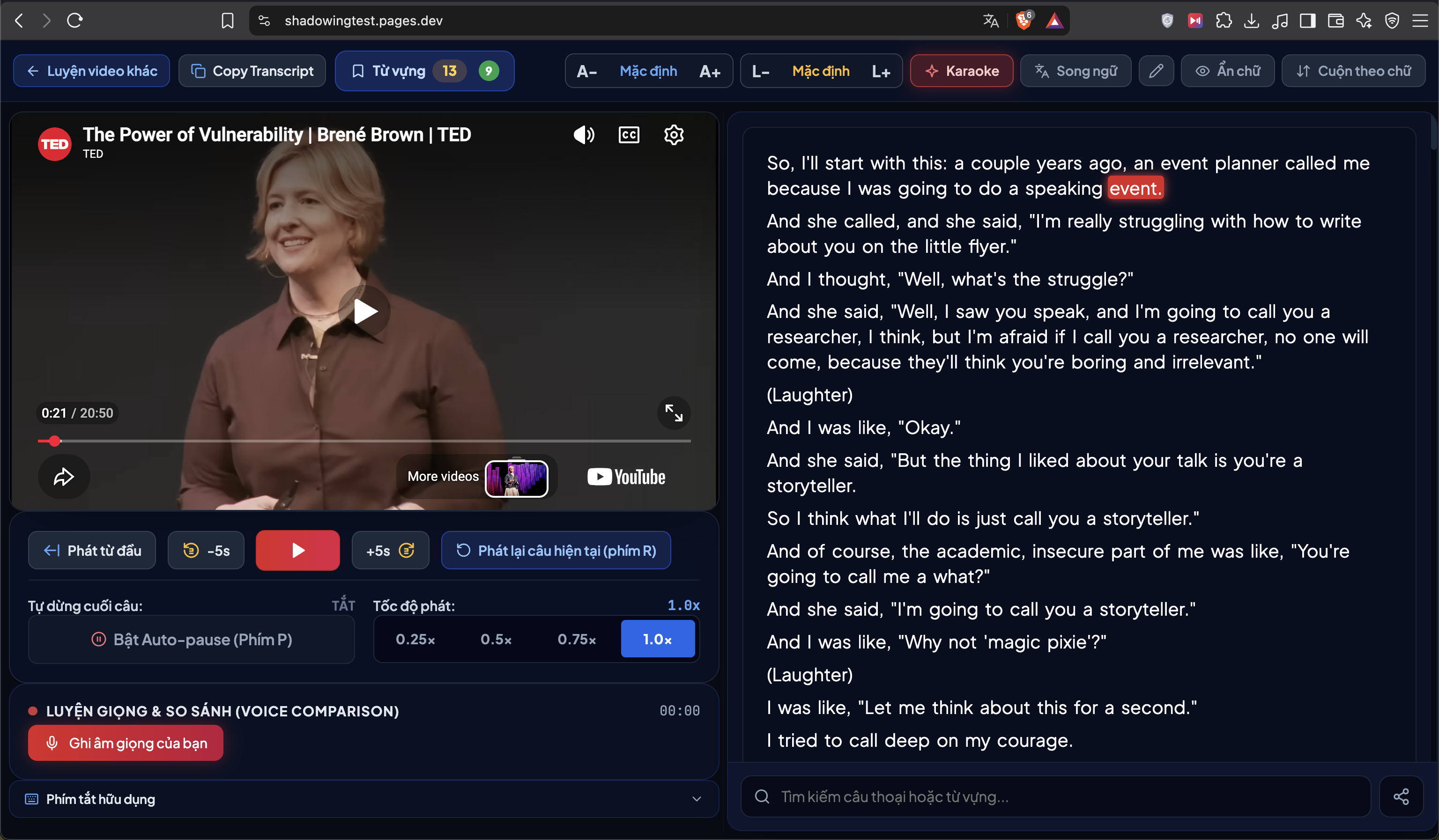Click the video progress bar scrubber
This screenshot has width=1439, height=840.
(54, 441)
